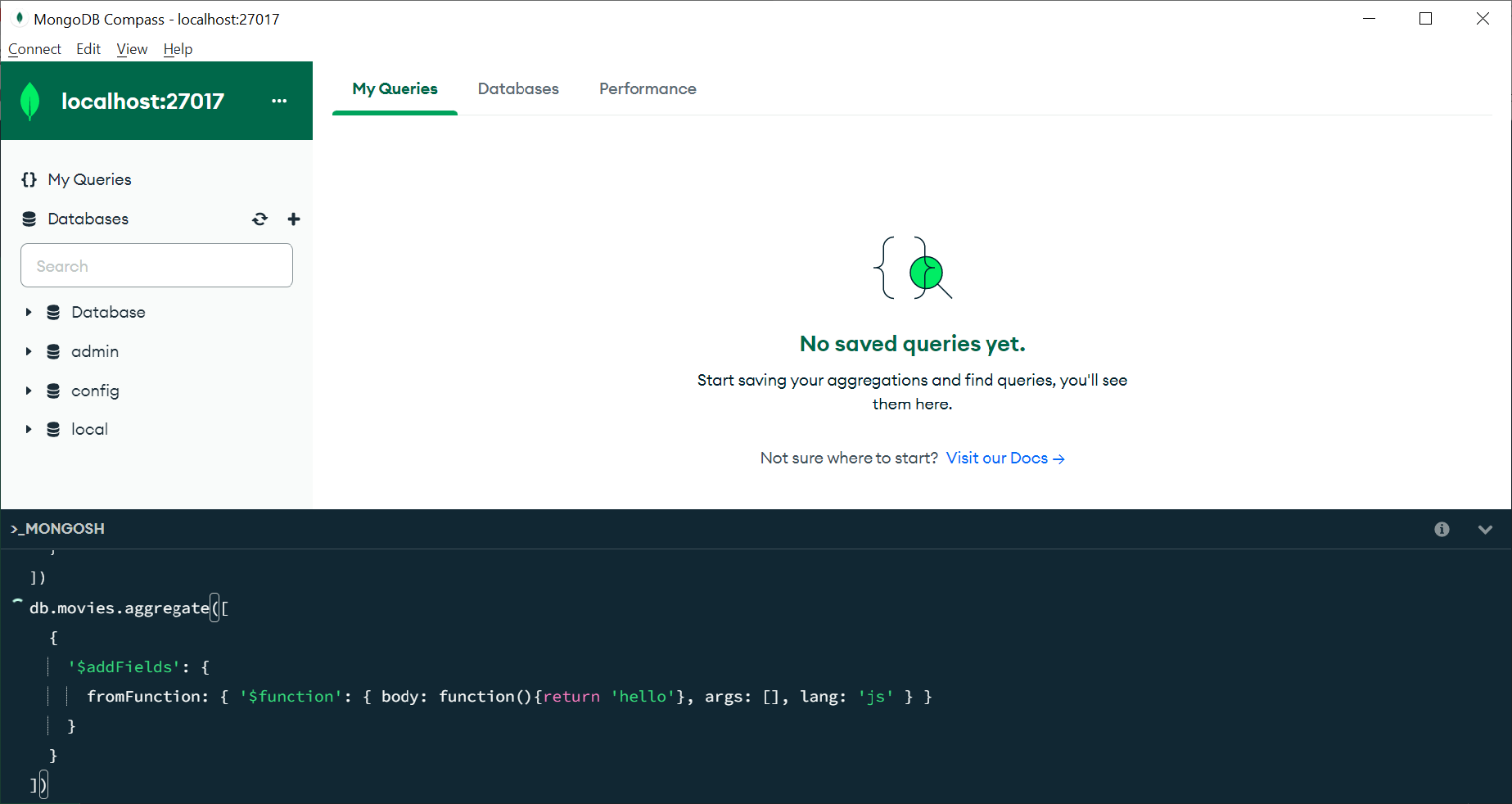This screenshot has height=804, width=1512.
Task: Open the Connect menu
Action: pos(34,49)
